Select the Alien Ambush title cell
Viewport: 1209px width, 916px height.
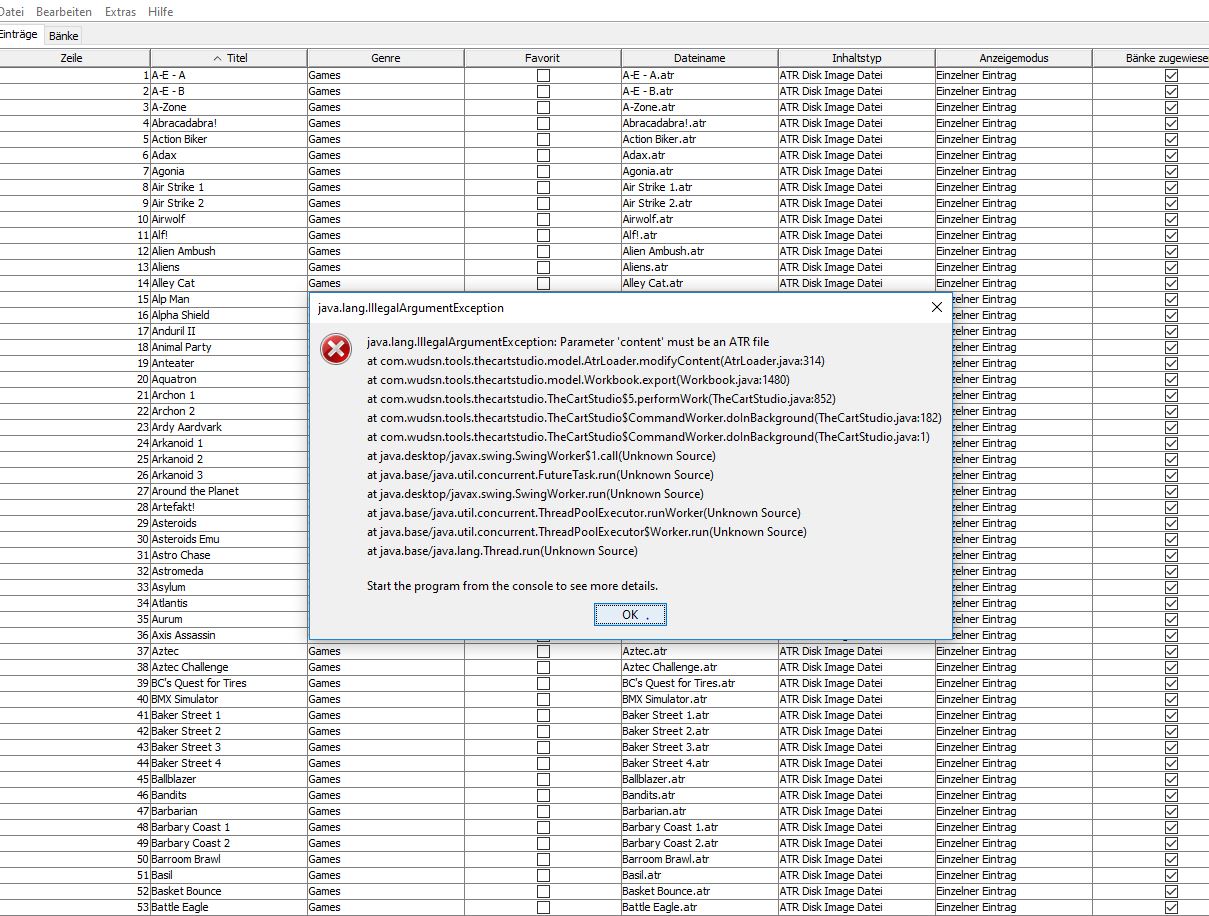[229, 251]
